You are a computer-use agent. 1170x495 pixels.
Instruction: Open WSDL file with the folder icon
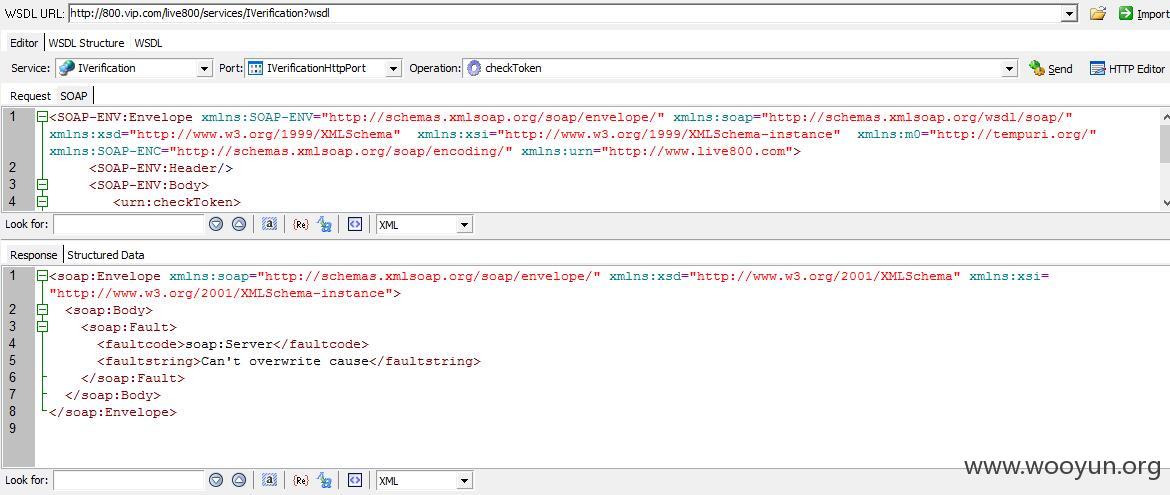[1097, 13]
